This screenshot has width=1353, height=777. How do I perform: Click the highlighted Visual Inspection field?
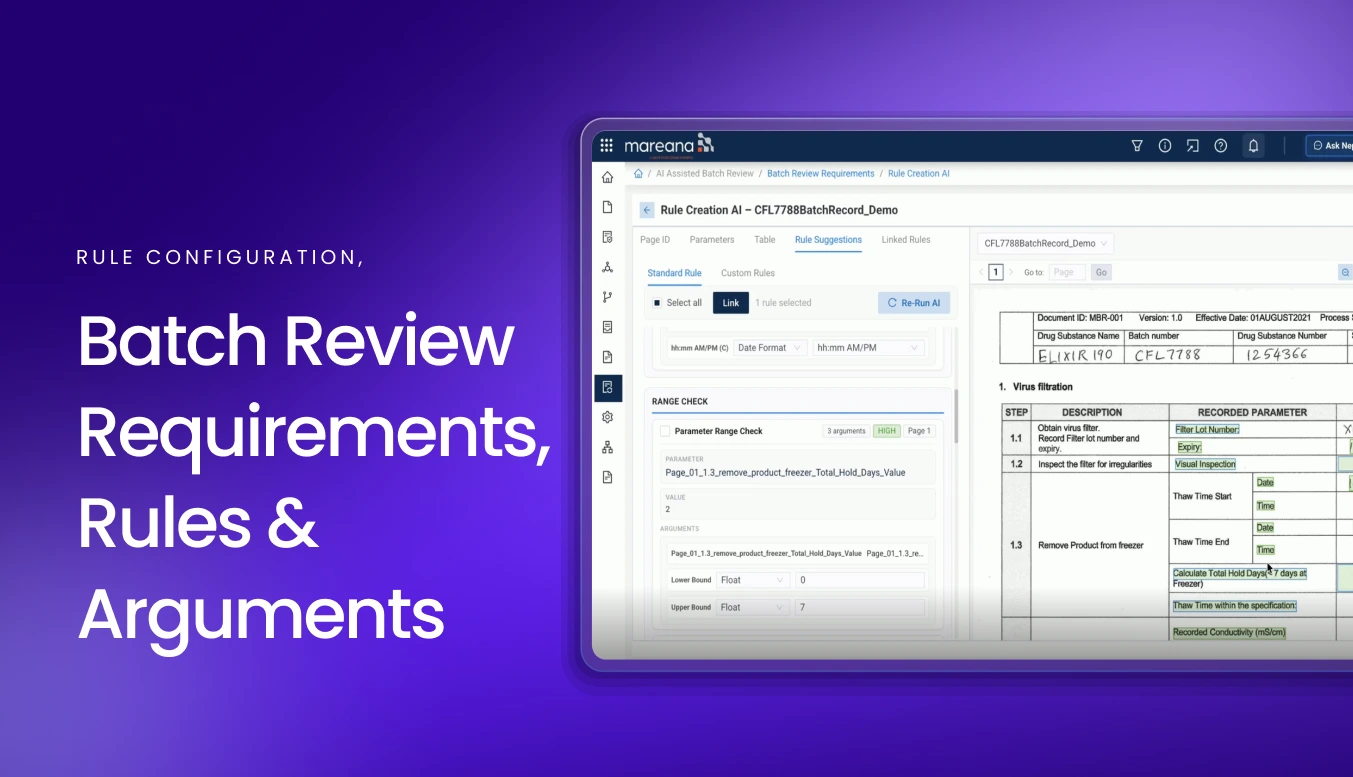(1205, 464)
